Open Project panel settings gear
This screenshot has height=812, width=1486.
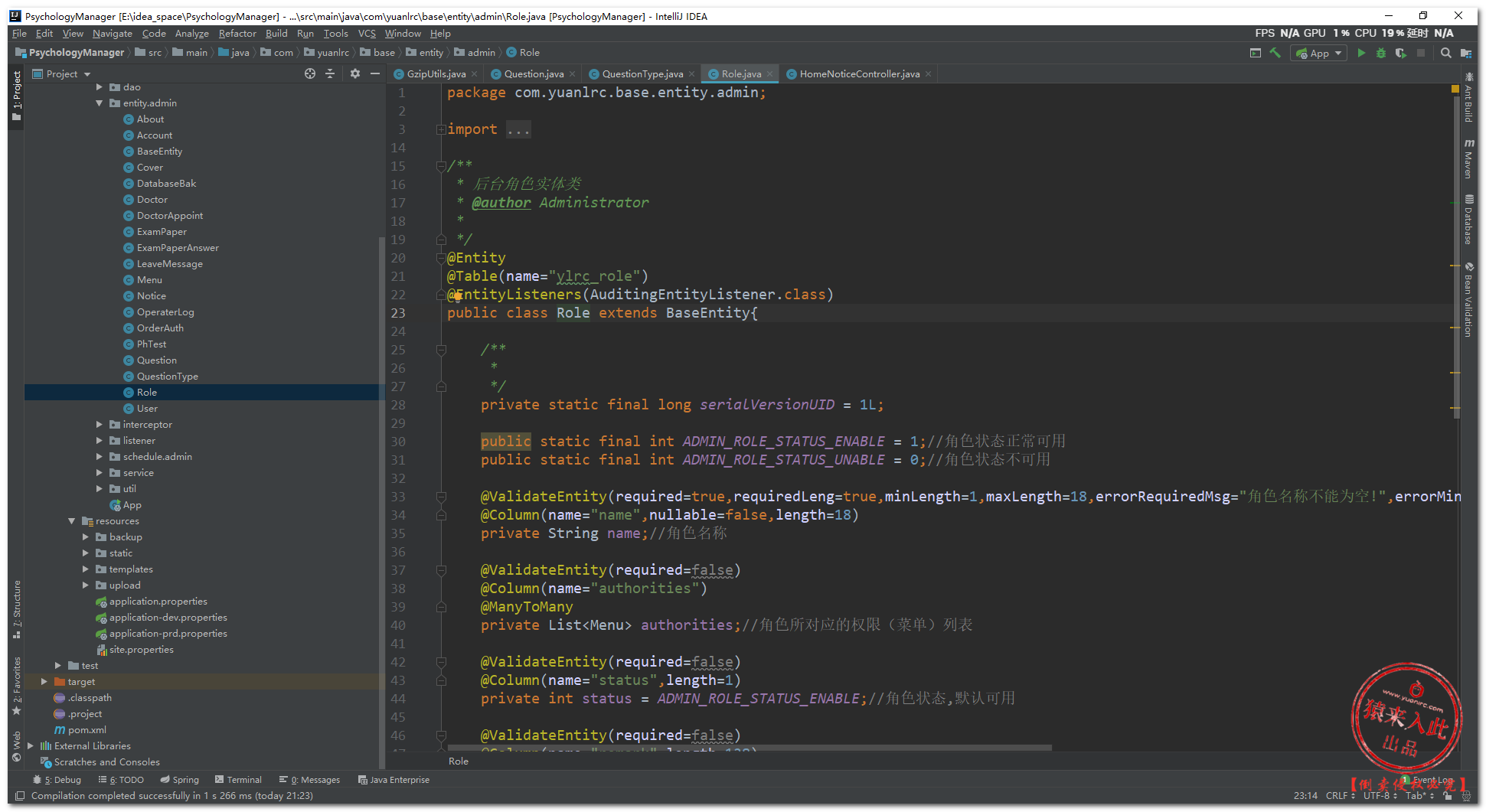(354, 73)
